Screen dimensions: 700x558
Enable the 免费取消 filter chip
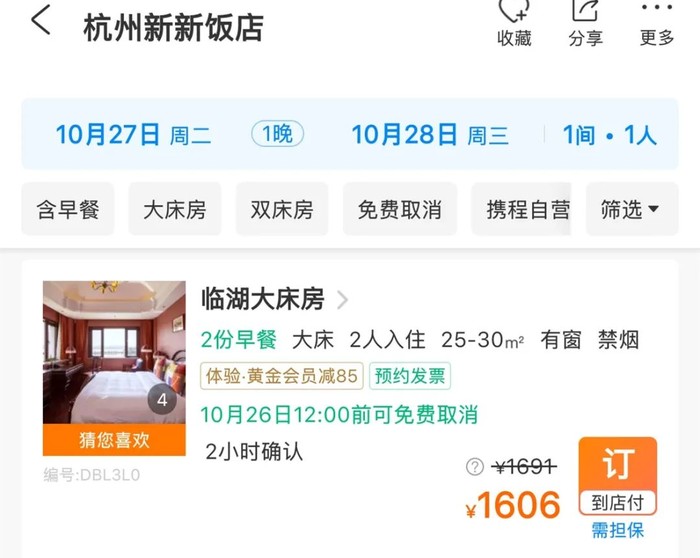pyautogui.click(x=400, y=209)
